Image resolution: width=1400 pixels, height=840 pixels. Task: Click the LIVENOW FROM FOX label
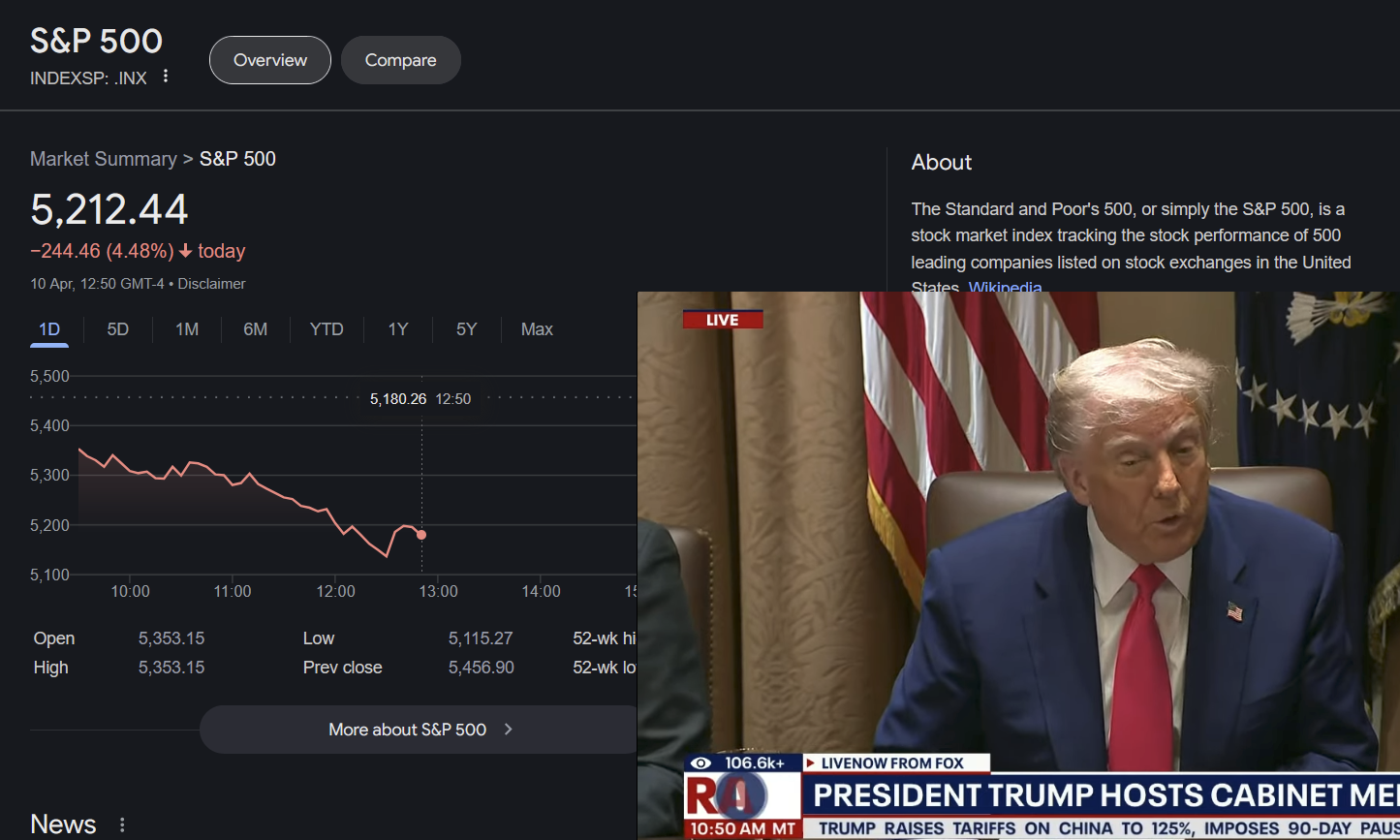892,763
